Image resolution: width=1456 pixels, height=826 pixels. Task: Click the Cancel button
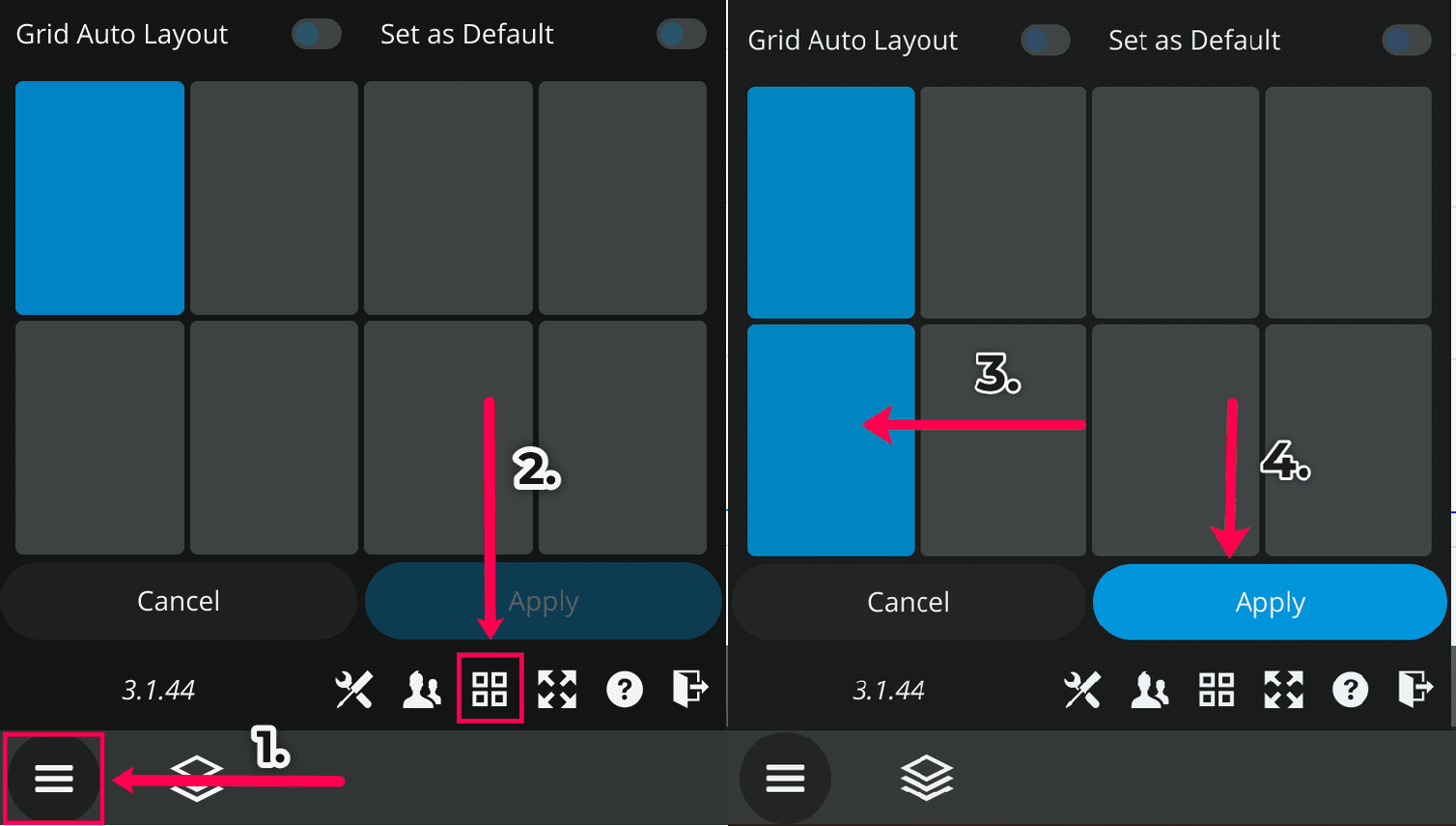tap(179, 601)
